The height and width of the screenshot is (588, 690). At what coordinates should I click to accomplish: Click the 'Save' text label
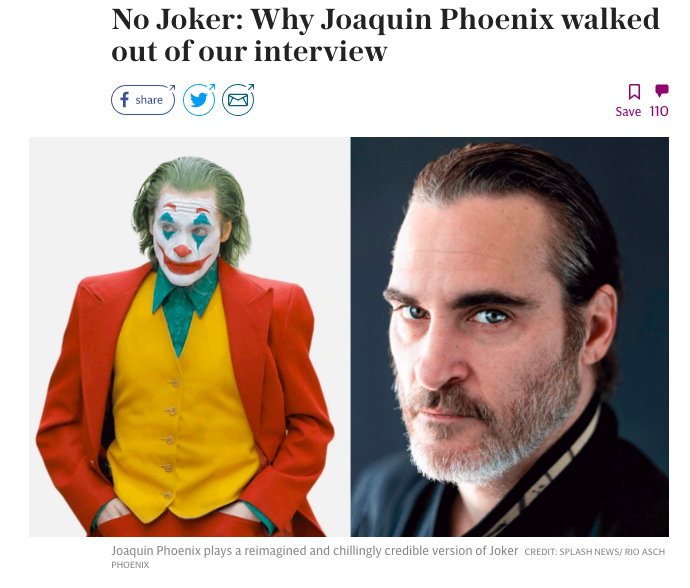pos(628,112)
